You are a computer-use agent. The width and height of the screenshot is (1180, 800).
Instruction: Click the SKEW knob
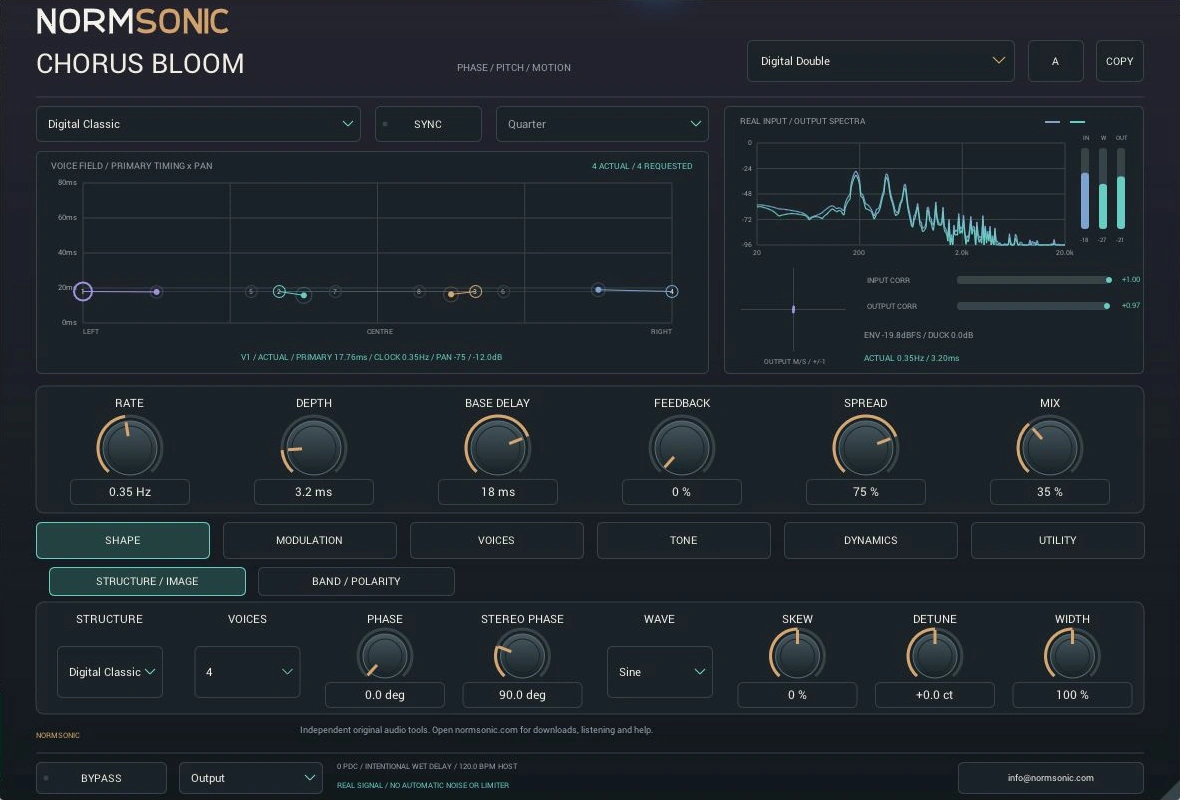point(797,655)
